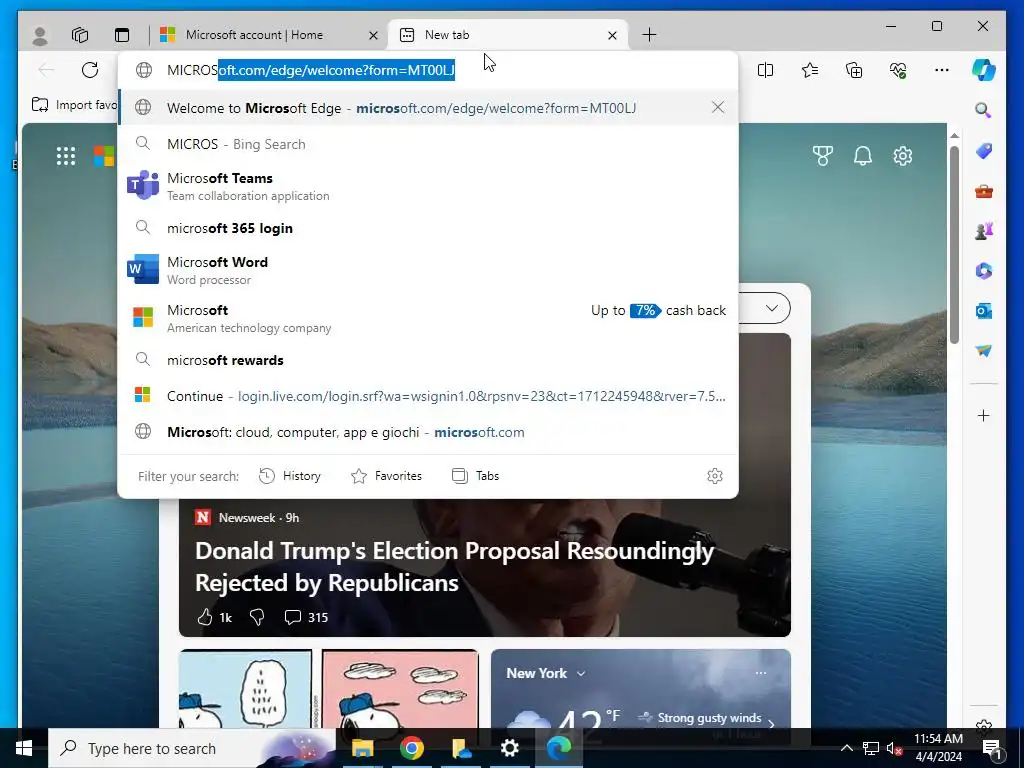Open sidebar Tools briefcase icon
The width and height of the screenshot is (1024, 768).
(x=984, y=191)
